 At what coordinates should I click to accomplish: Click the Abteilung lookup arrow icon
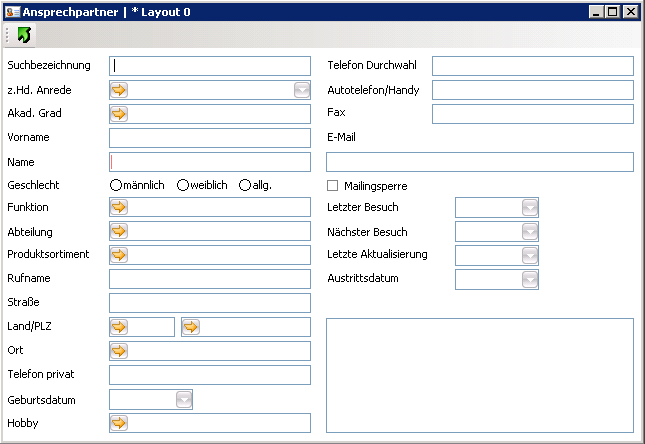click(x=119, y=231)
